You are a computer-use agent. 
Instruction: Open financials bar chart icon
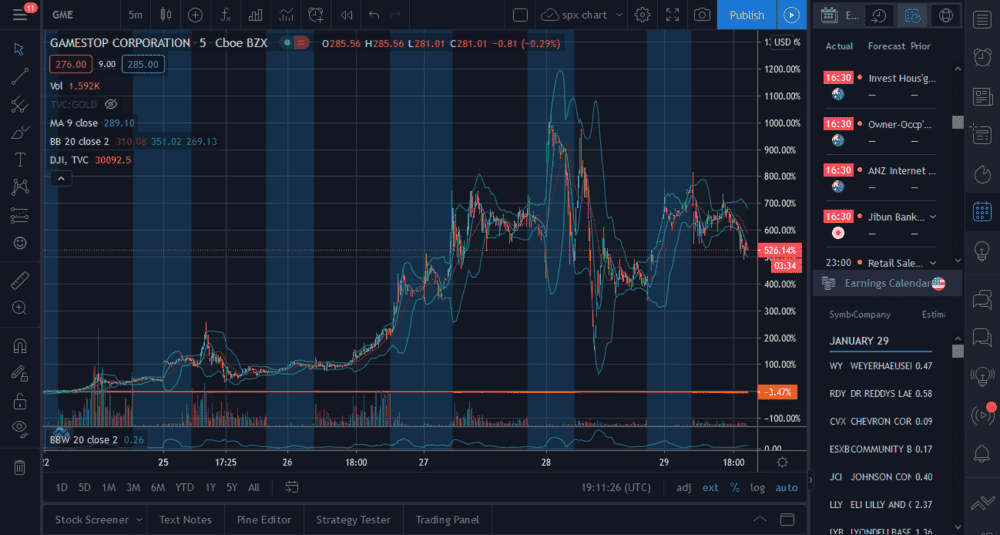pos(255,15)
